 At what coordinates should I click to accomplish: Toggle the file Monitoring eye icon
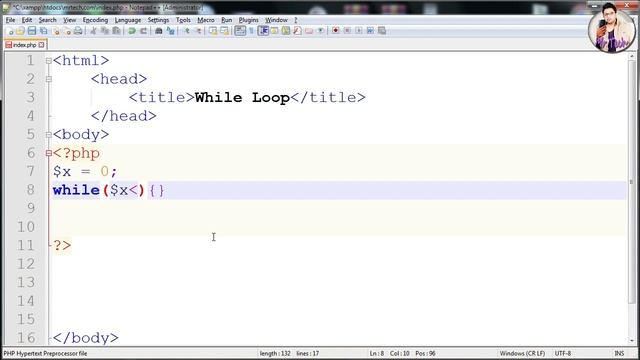pos(321,31)
